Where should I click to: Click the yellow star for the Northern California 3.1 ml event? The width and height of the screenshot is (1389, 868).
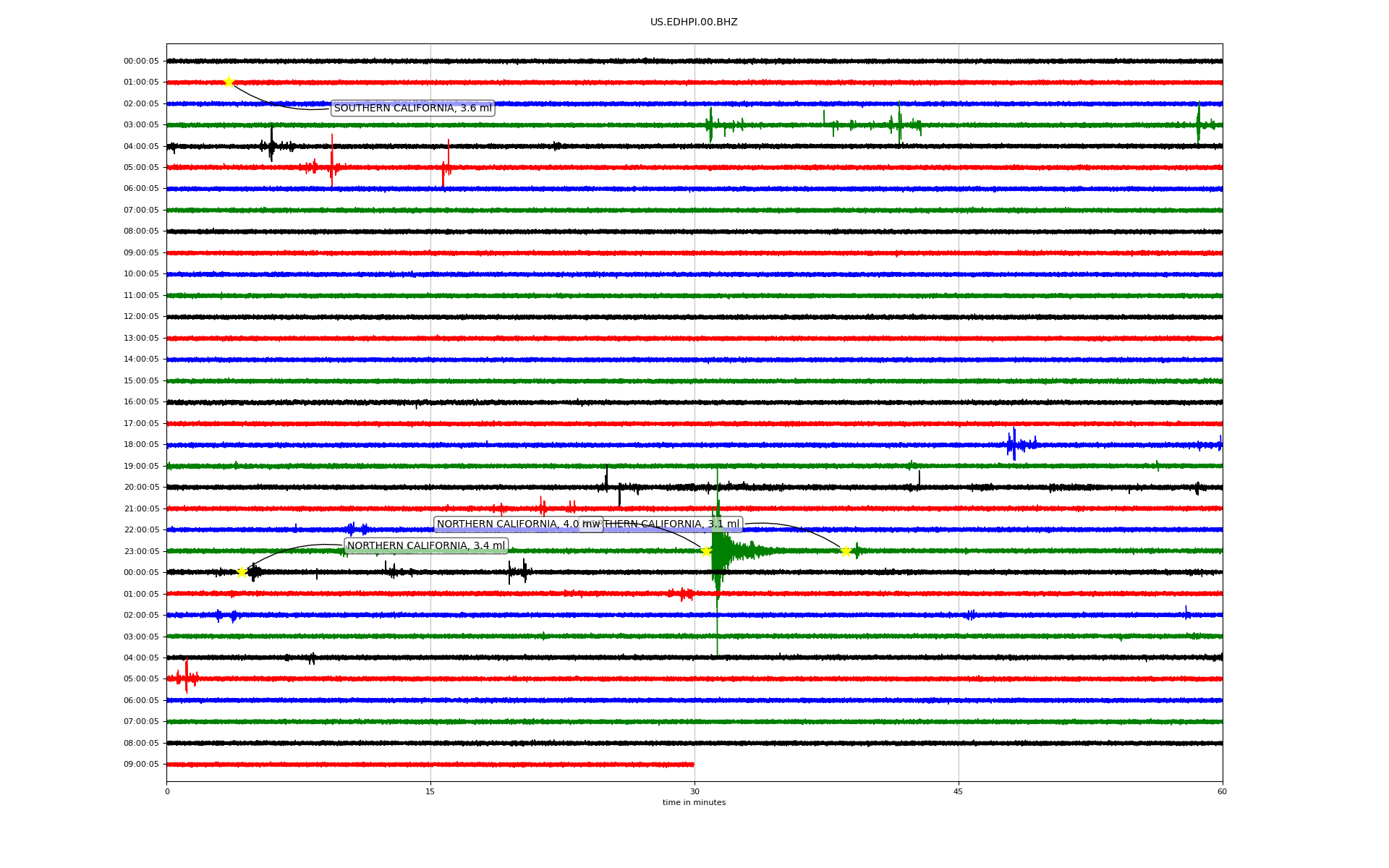coord(846,552)
